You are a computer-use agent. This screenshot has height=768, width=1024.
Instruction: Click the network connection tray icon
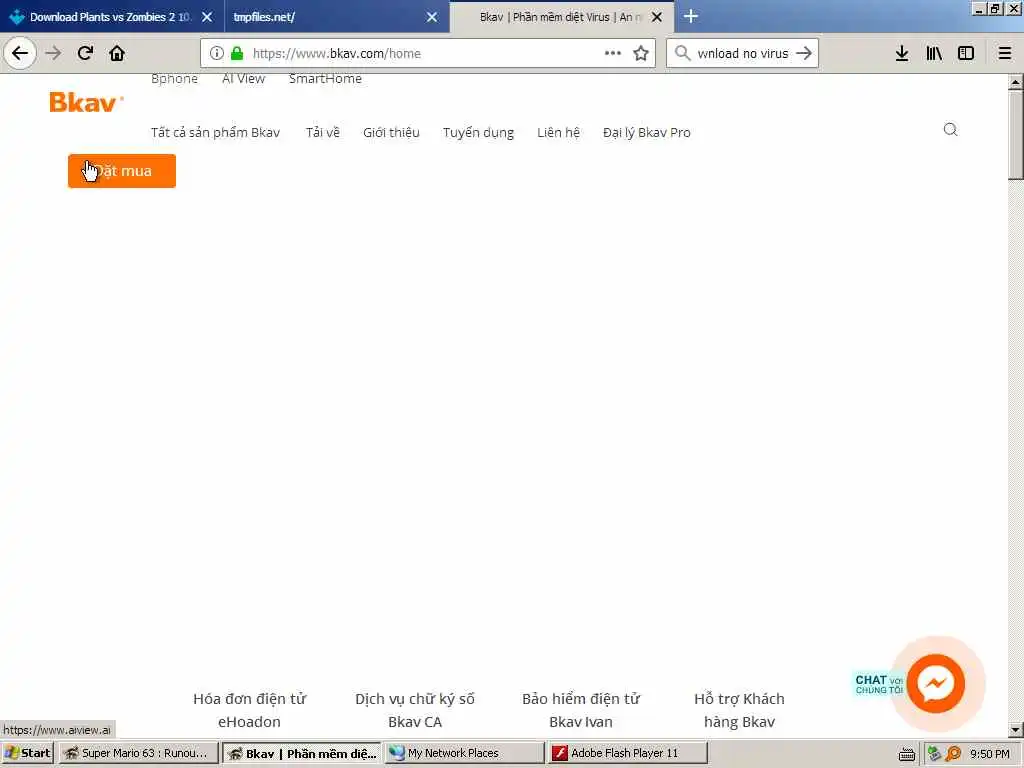pyautogui.click(x=935, y=754)
